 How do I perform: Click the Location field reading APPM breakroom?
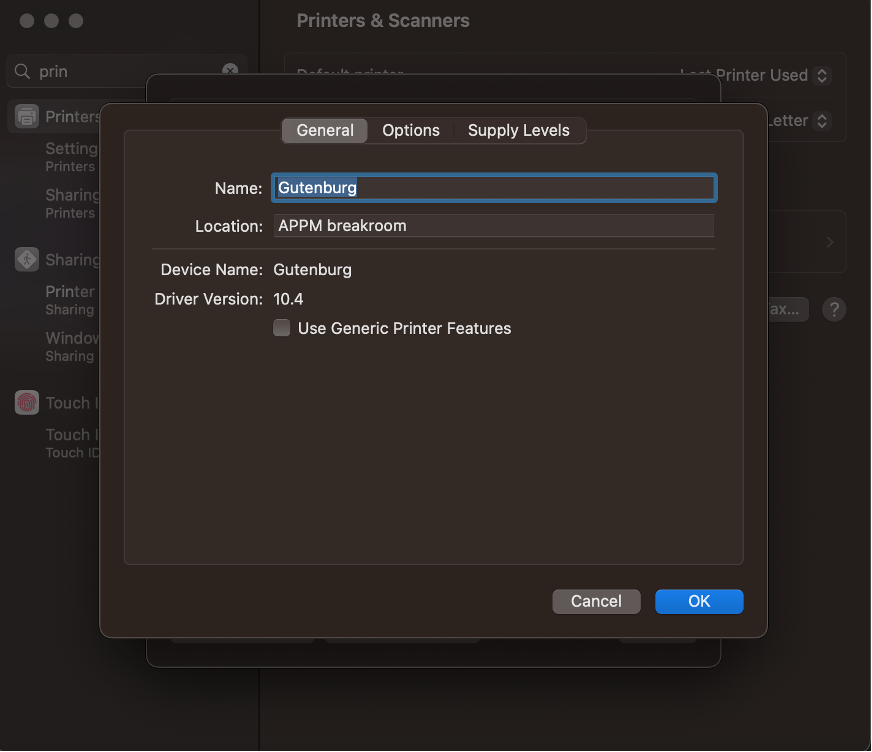click(x=494, y=225)
